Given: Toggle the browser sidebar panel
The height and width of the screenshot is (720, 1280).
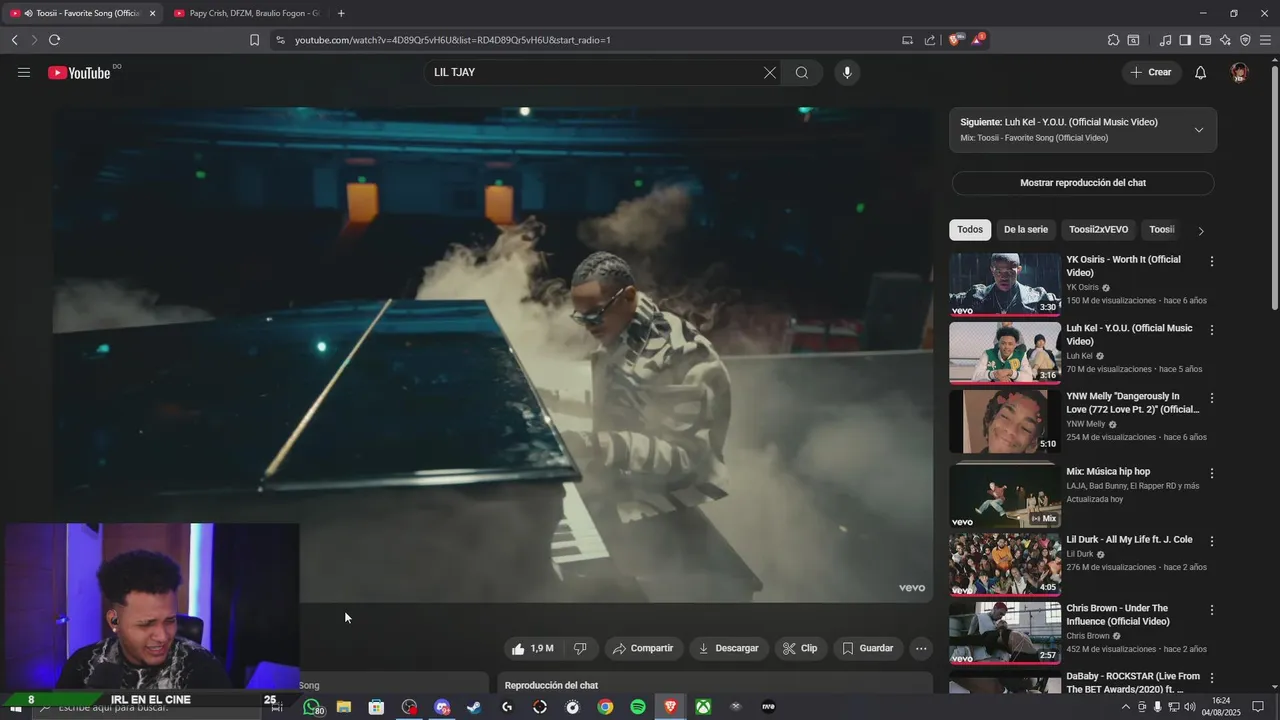Looking at the screenshot, I should tap(1185, 40).
